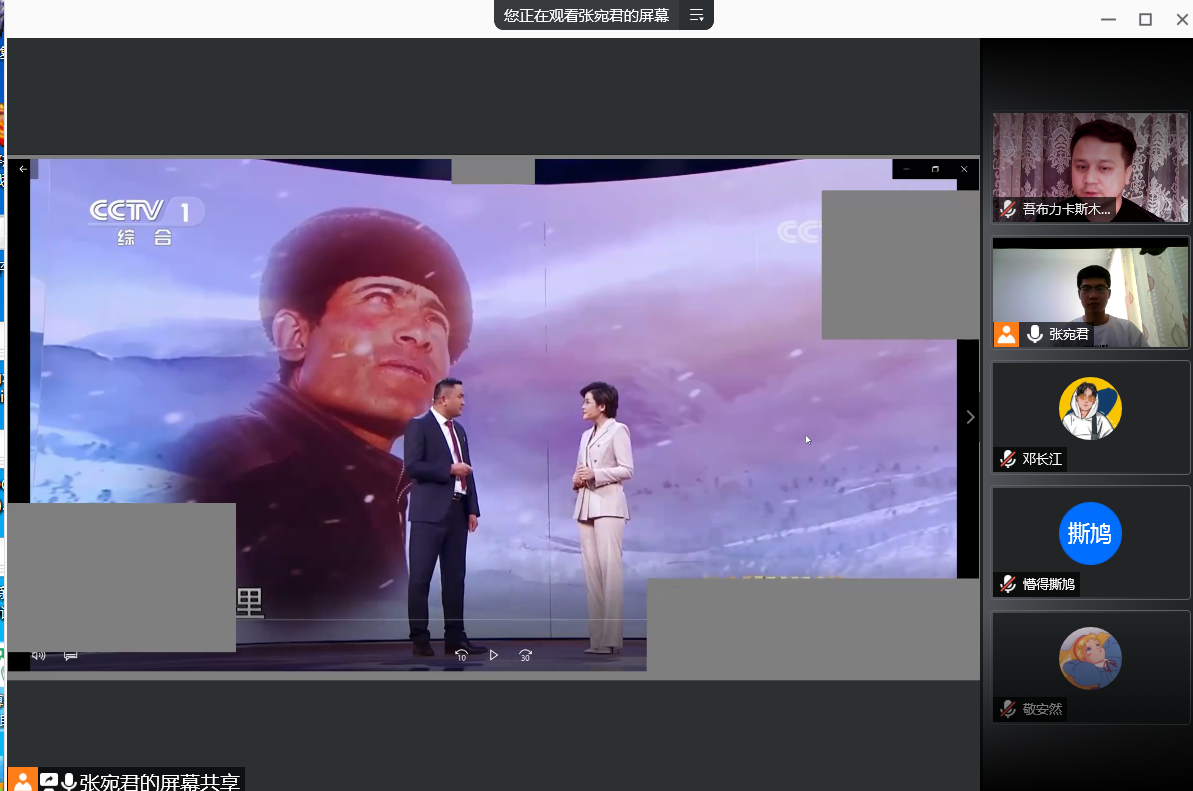The height and width of the screenshot is (791, 1193).
Task: Click the name label 惜得撕鸠
Action: pyautogui.click(x=1048, y=584)
